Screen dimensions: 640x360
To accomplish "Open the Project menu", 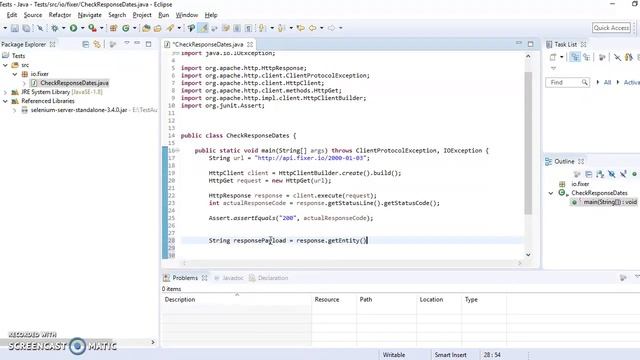I will pos(142,15).
